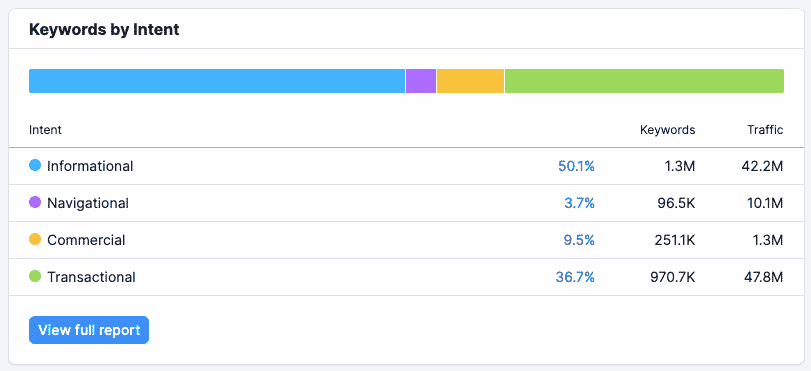Click the purple Navigational segment of the bar
Viewport: 811px width, 371px height.
pos(421,81)
